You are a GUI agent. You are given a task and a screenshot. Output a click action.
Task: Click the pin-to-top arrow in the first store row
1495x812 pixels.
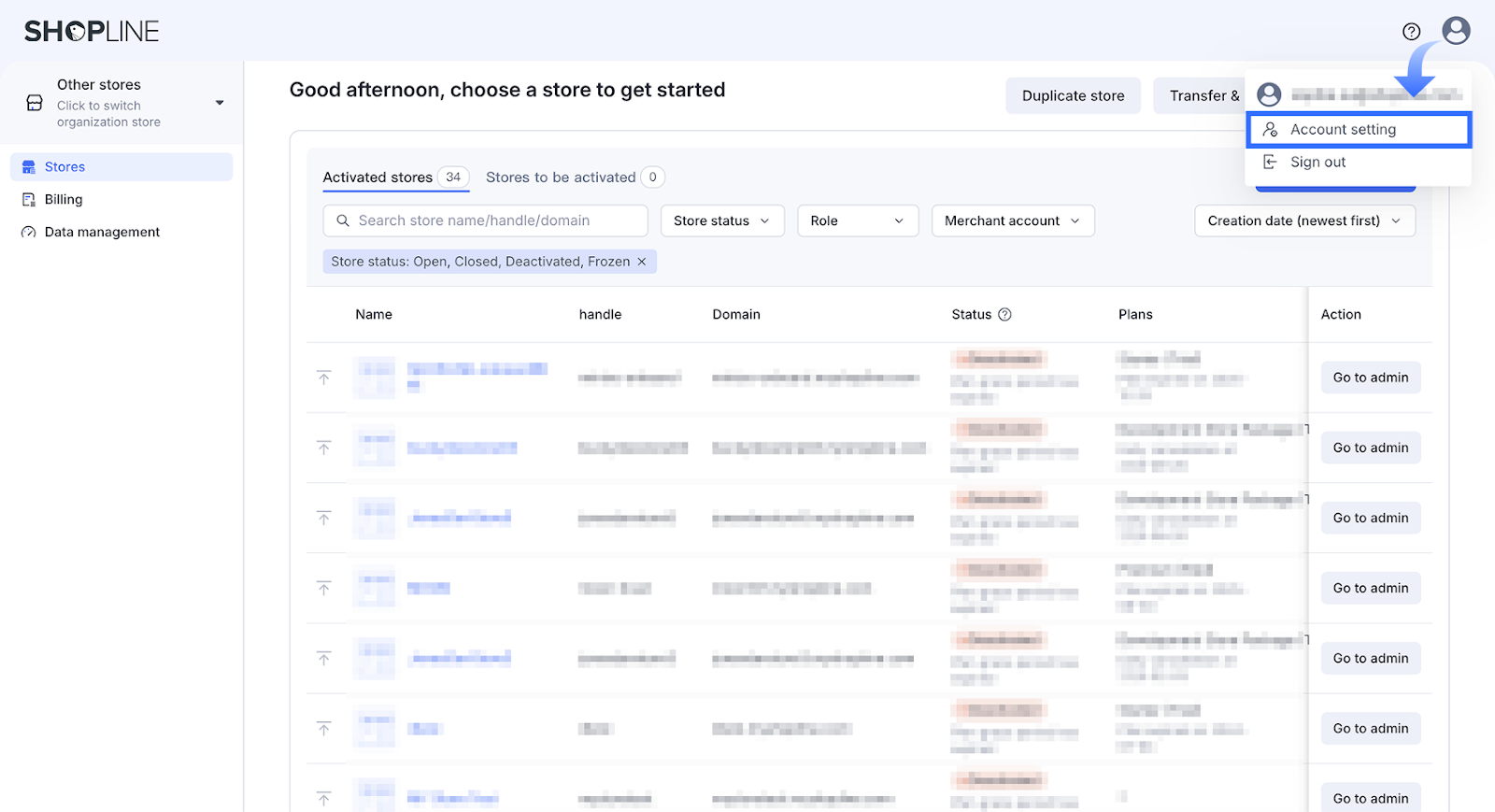coord(324,378)
